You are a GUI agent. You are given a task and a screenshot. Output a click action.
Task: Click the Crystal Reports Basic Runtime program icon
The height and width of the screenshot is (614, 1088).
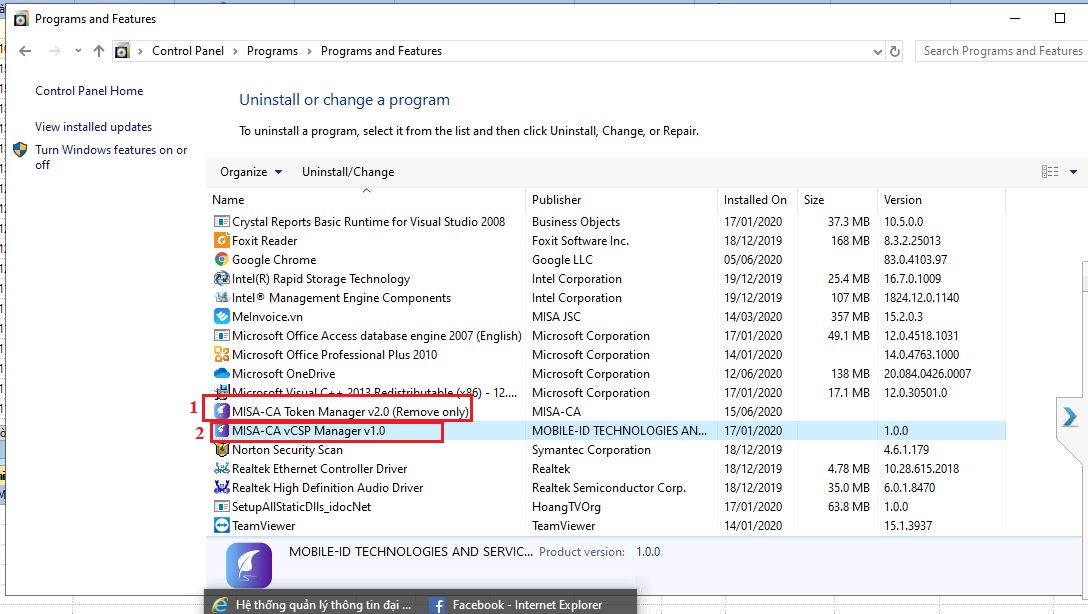click(221, 221)
